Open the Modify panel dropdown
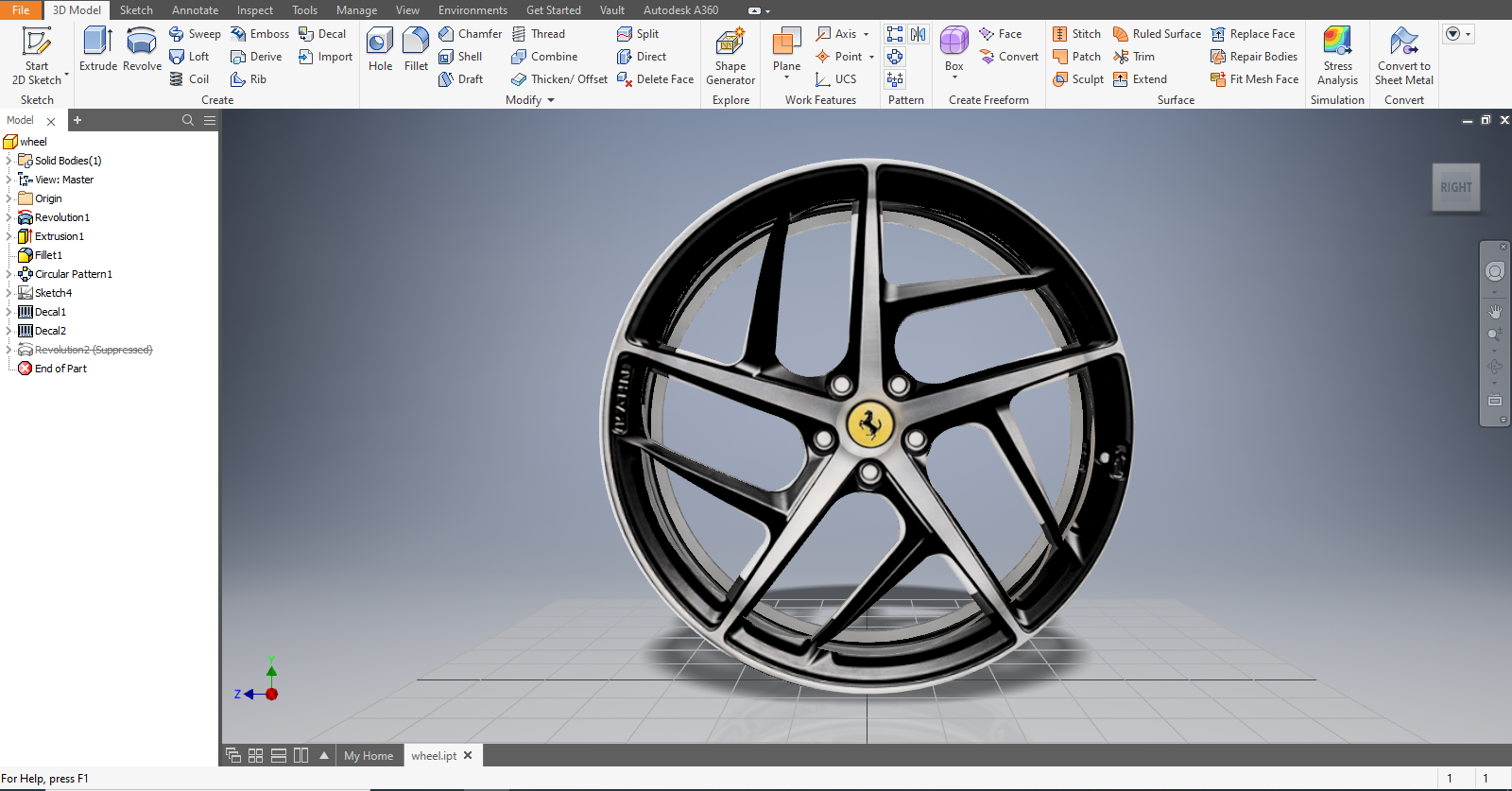 (x=551, y=100)
